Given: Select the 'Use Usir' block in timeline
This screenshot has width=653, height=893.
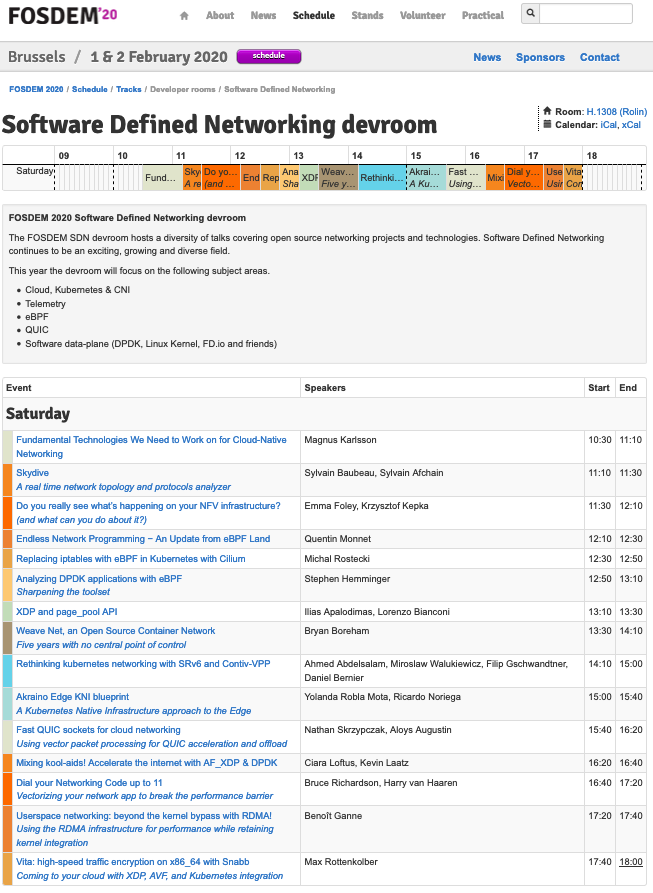Looking at the screenshot, I should pyautogui.click(x=553, y=178).
